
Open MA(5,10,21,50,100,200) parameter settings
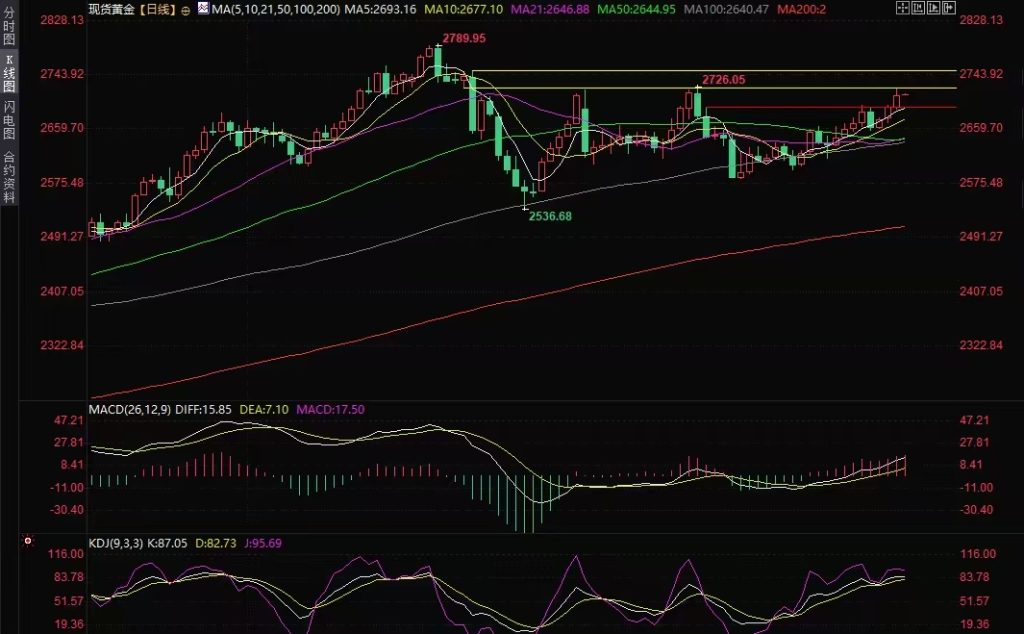click(x=276, y=9)
